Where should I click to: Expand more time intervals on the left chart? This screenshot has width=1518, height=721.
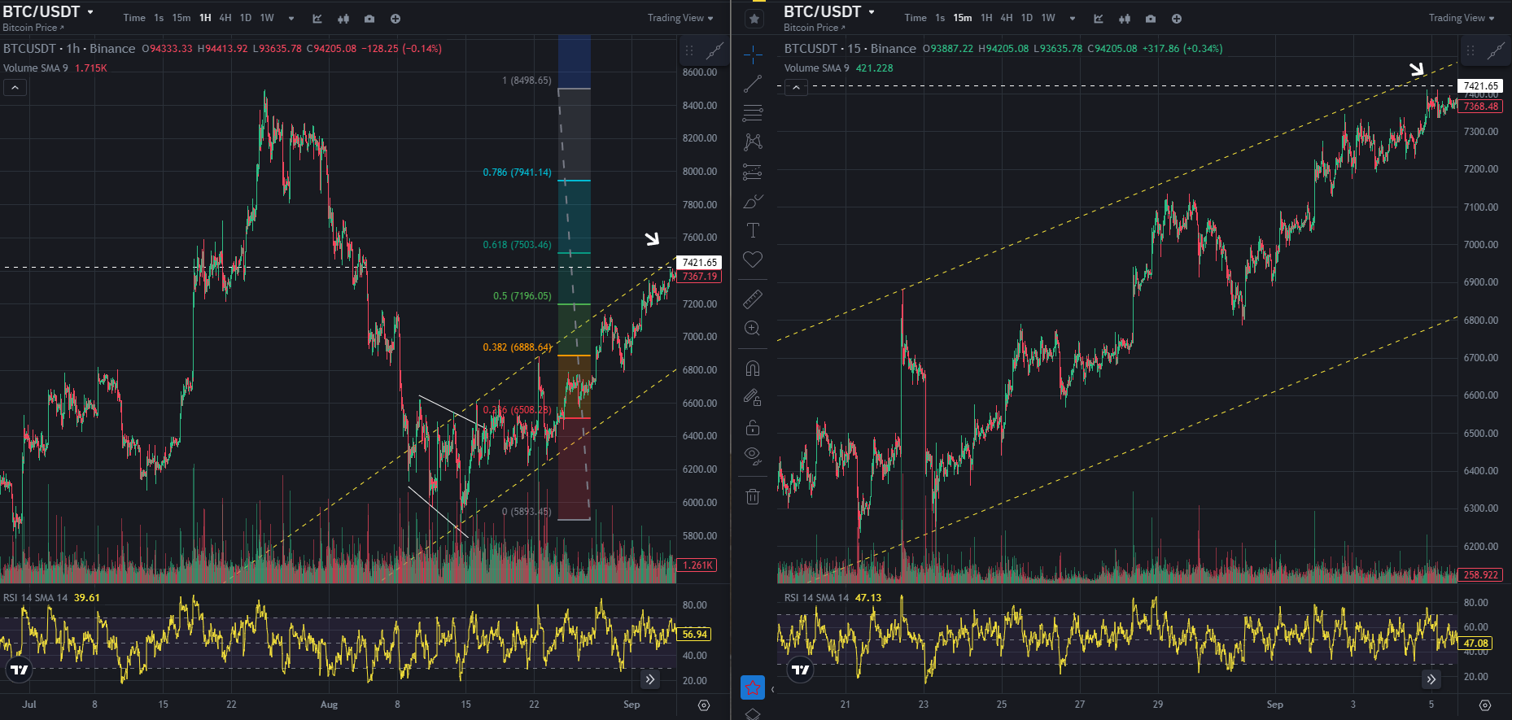coord(291,18)
